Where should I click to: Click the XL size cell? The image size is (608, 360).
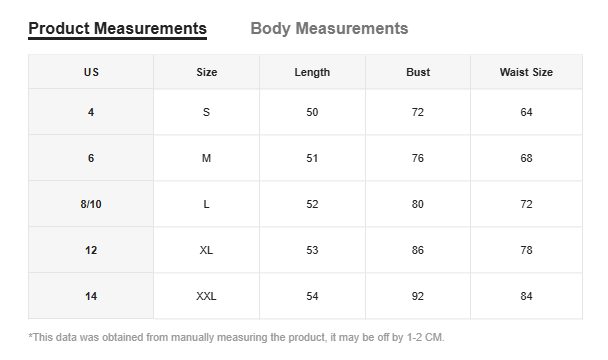206,250
